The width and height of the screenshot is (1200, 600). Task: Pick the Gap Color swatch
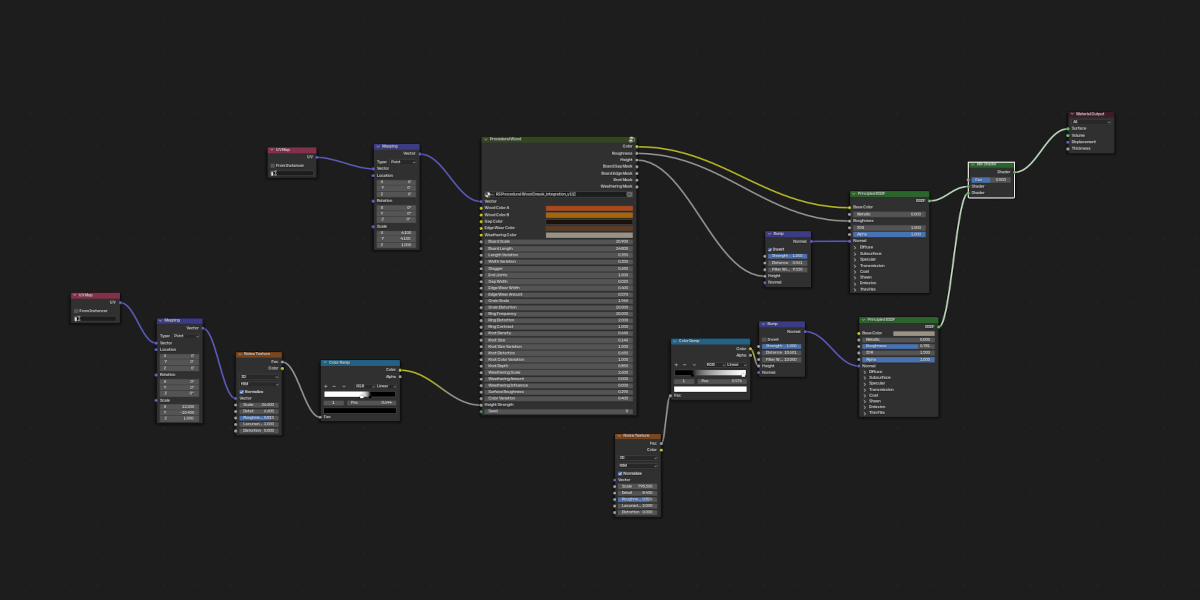[589, 222]
